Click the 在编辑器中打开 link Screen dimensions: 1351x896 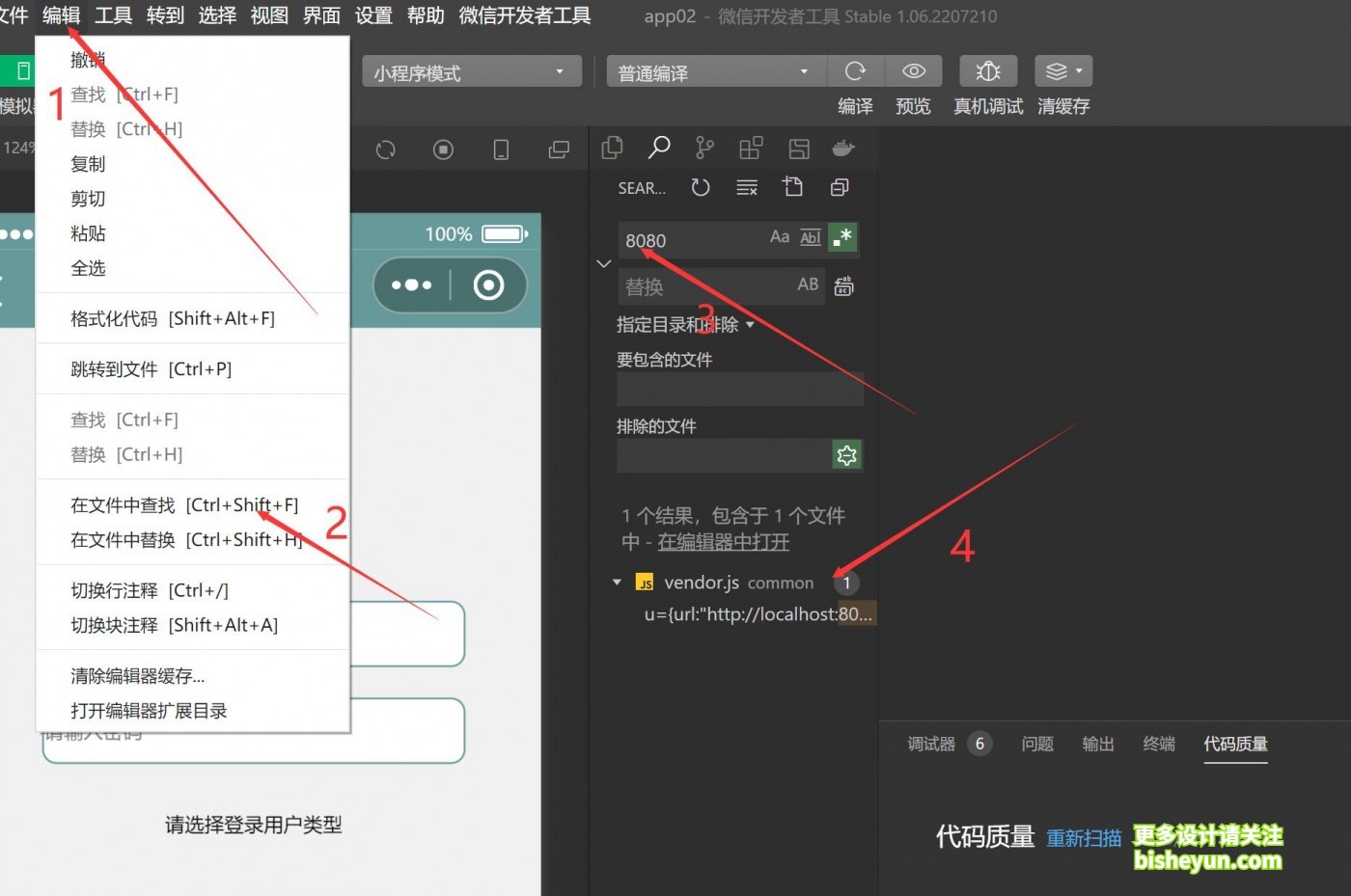coord(724,542)
